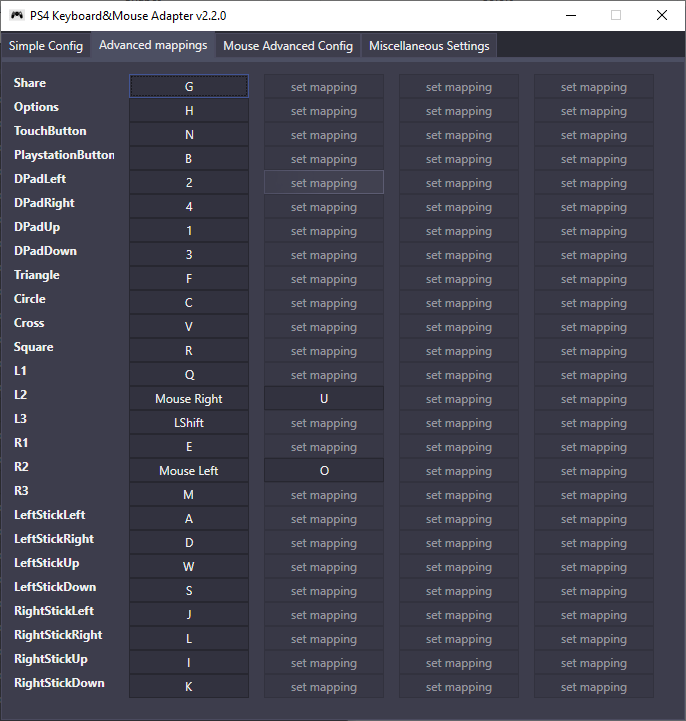Set fourth mapping for PlaystationButton
Screen dimensions: 686x721
pyautogui.click(x=594, y=158)
